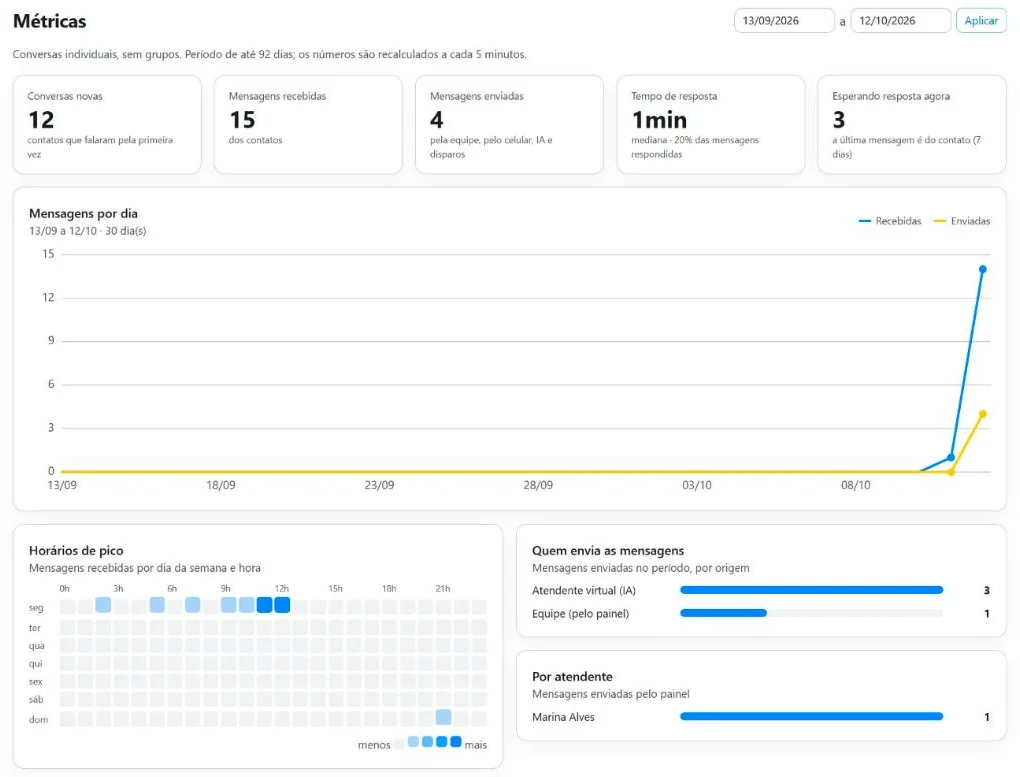
Task: Select the highest blue Recebidas data point
Action: tap(982, 269)
